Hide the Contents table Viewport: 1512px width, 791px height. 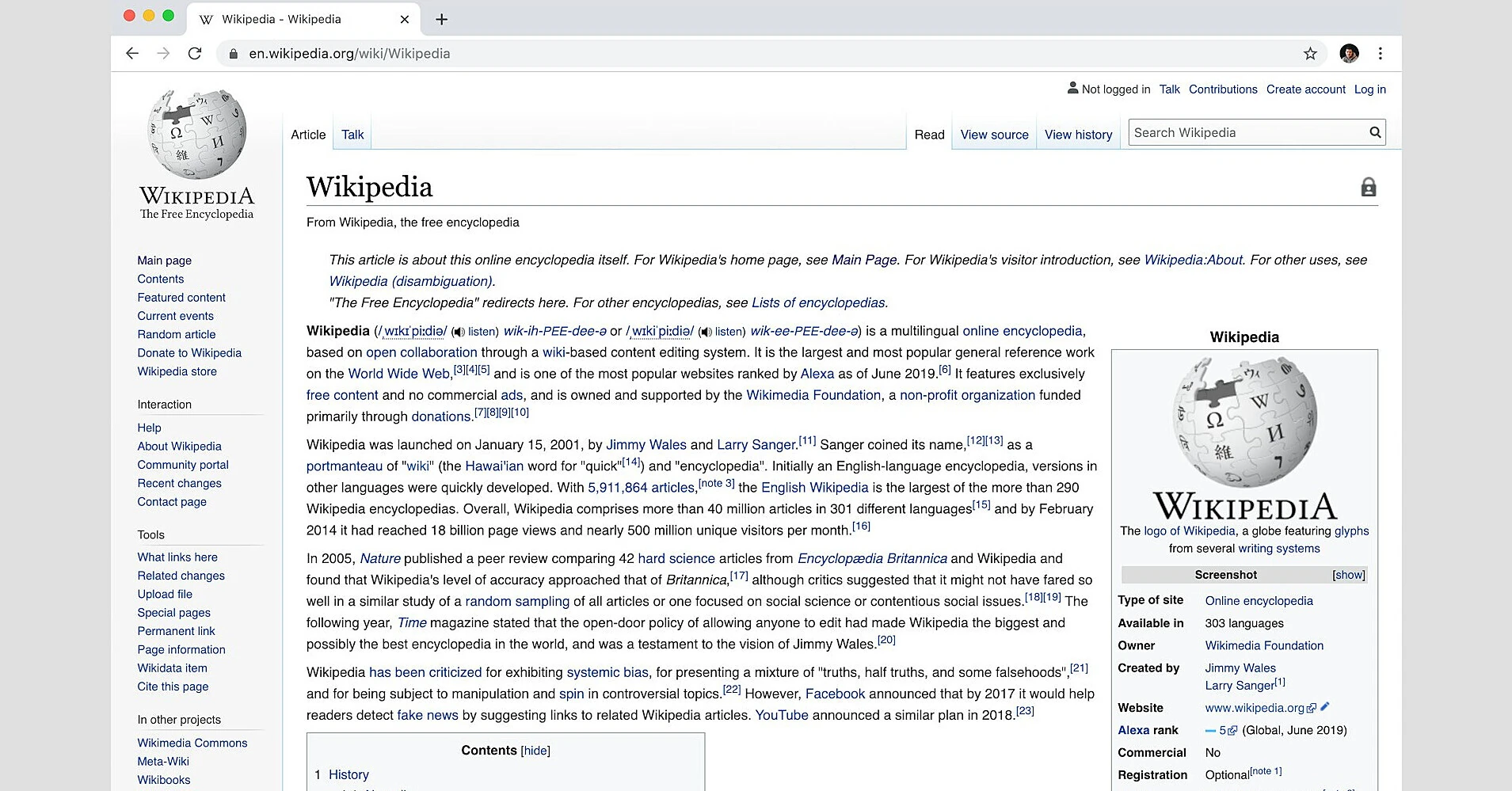click(x=535, y=751)
